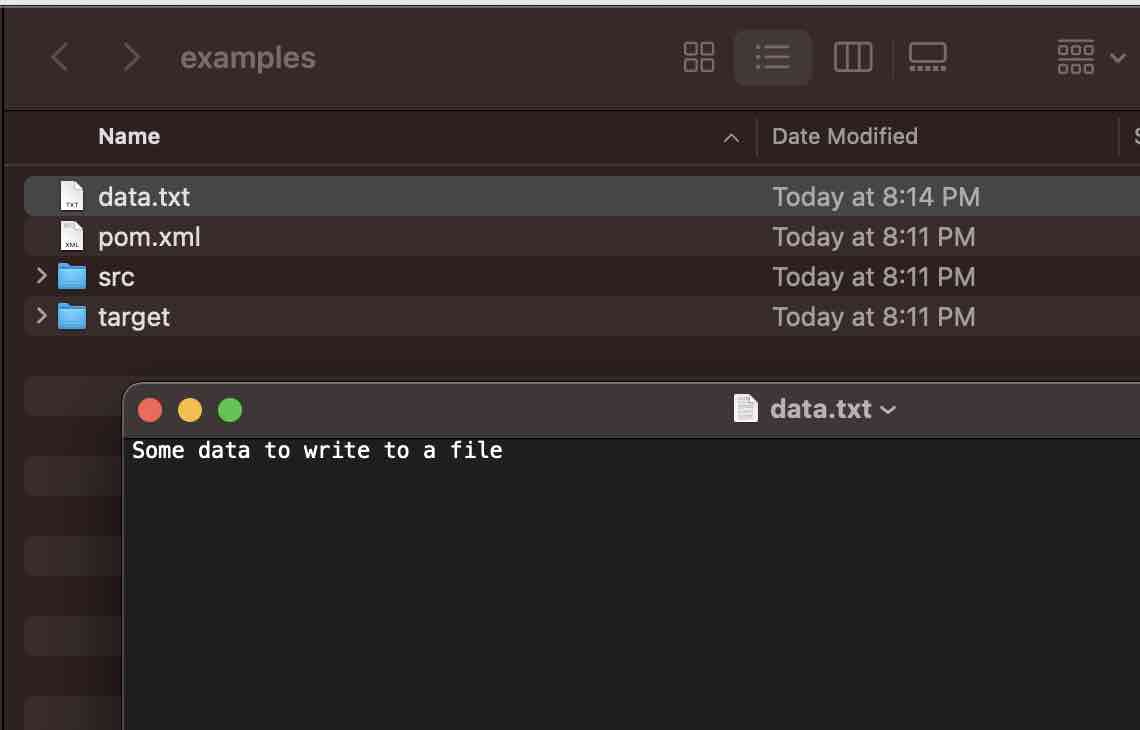The height and width of the screenshot is (730, 1140).
Task: Toggle sort order using the ascending arrow
Action: (x=732, y=138)
